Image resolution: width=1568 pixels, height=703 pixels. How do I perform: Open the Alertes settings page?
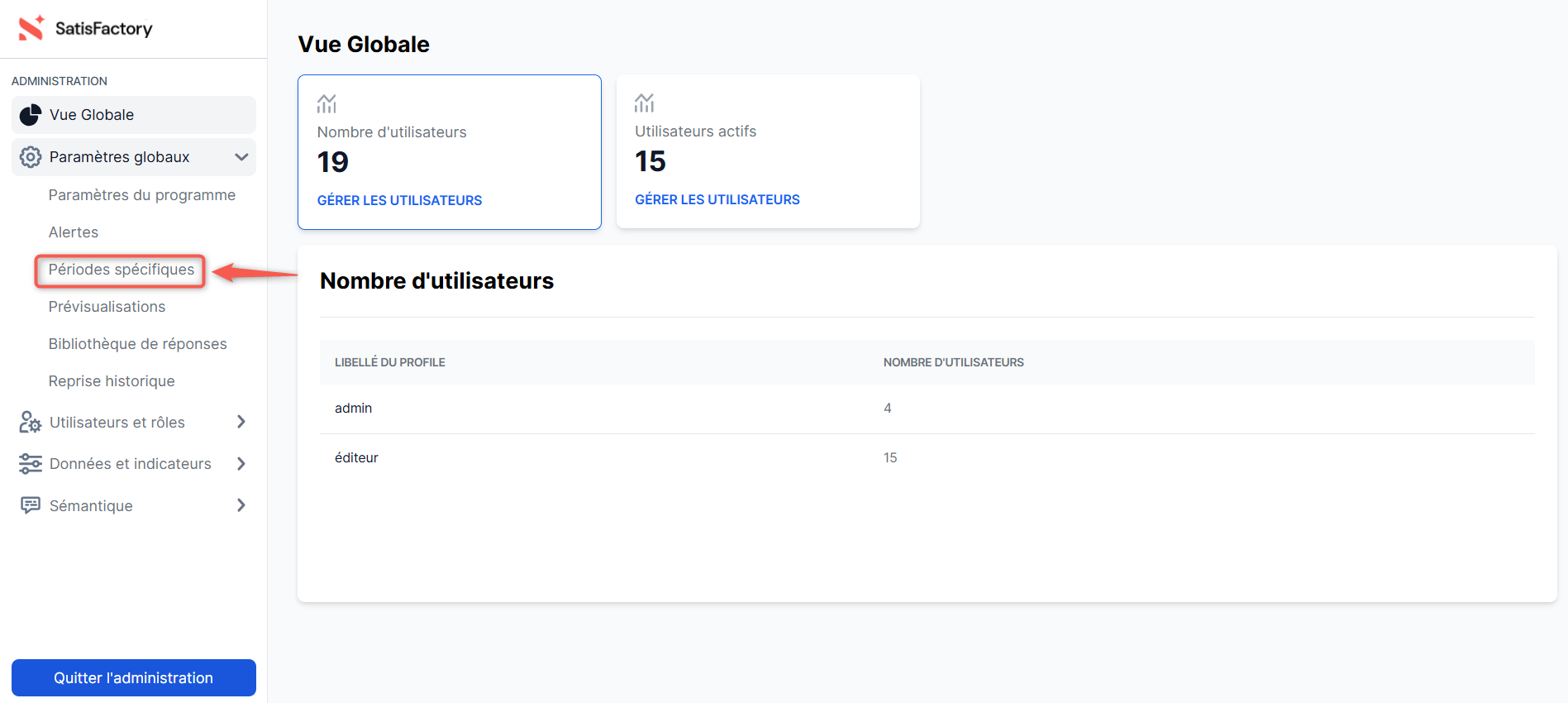pos(74,232)
